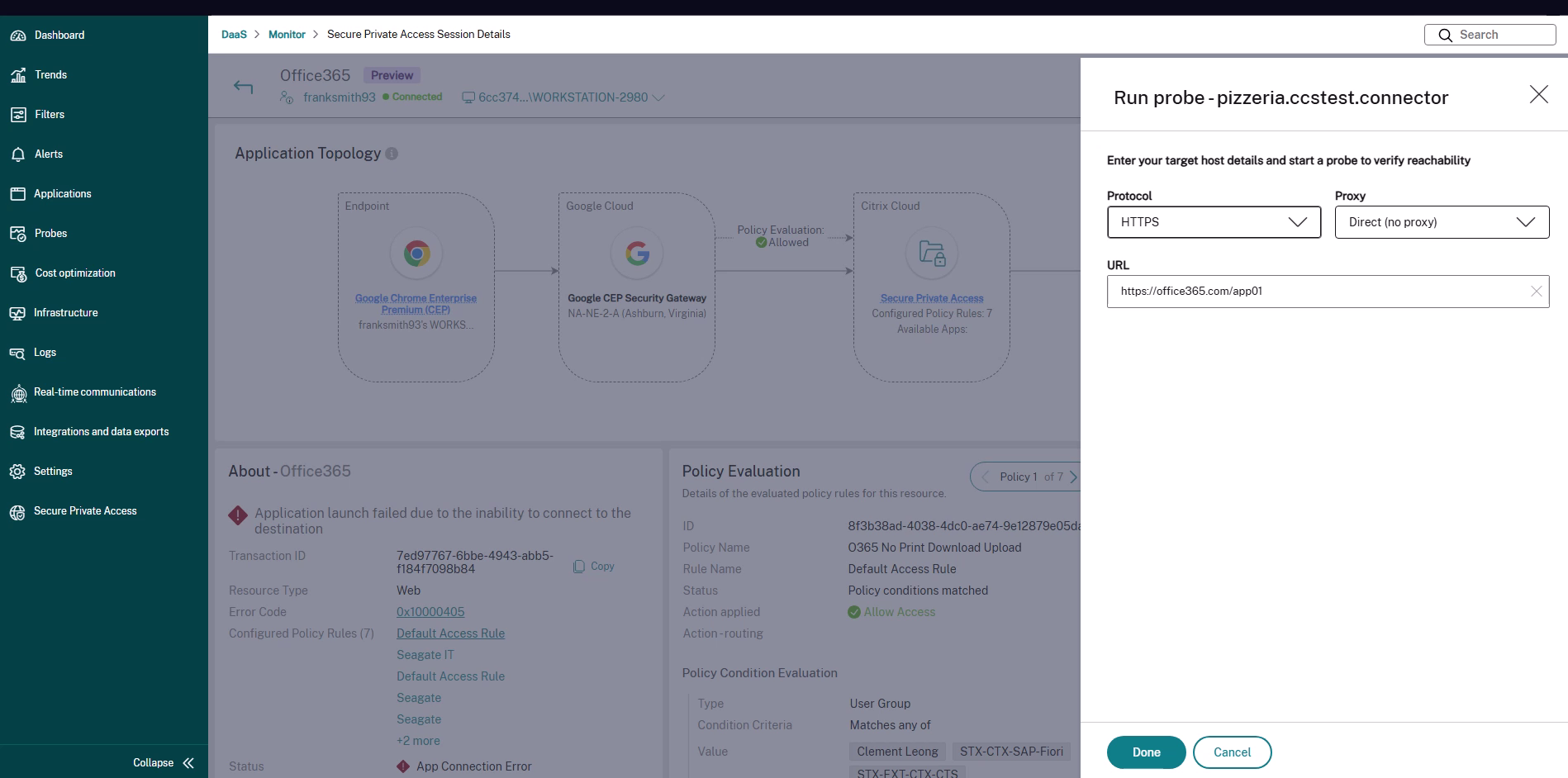Screen dimensions: 1568x778
Task: Click the Cancel button
Action: click(x=1232, y=752)
